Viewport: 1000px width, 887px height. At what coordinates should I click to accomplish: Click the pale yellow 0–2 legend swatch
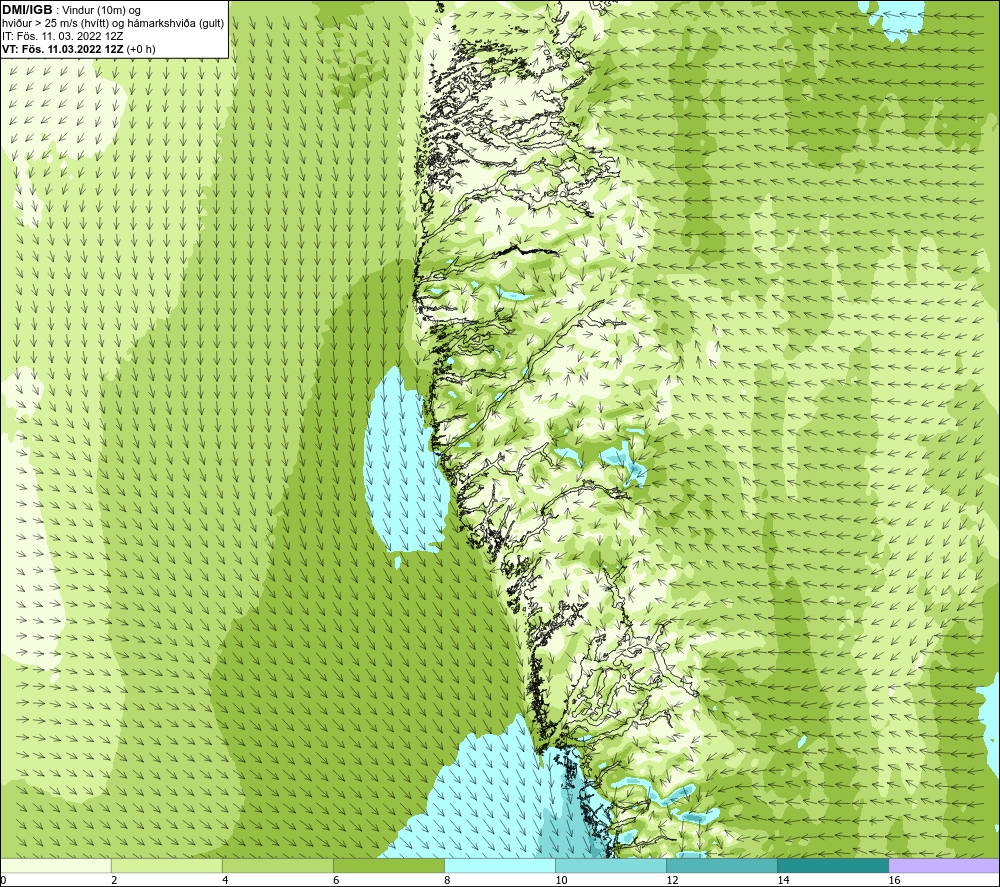[x=56, y=866]
